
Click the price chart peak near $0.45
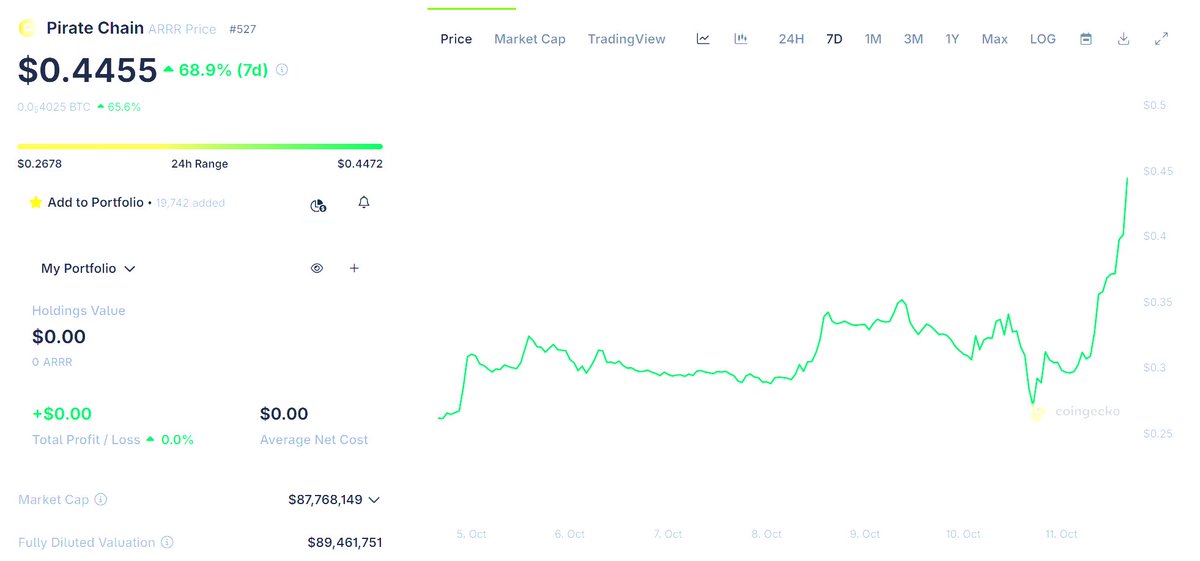(1127, 178)
